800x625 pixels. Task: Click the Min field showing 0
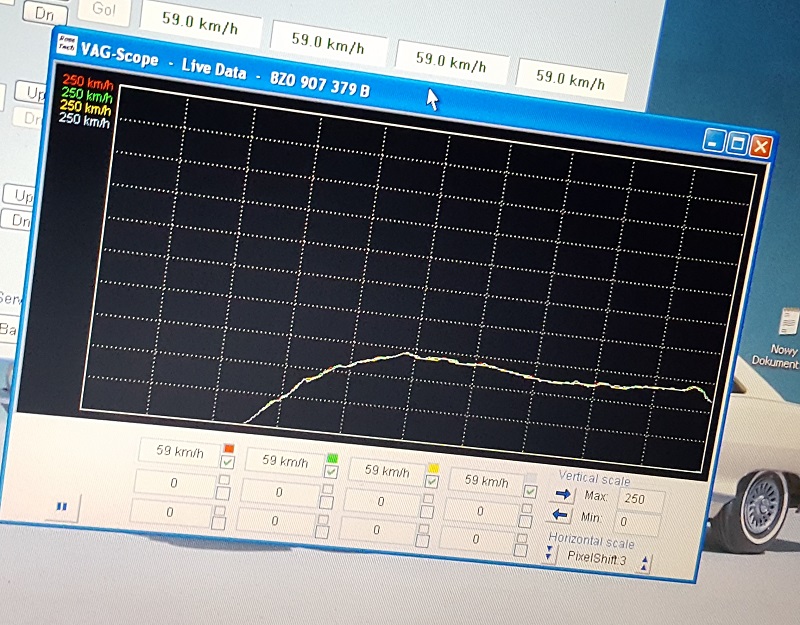638,522
